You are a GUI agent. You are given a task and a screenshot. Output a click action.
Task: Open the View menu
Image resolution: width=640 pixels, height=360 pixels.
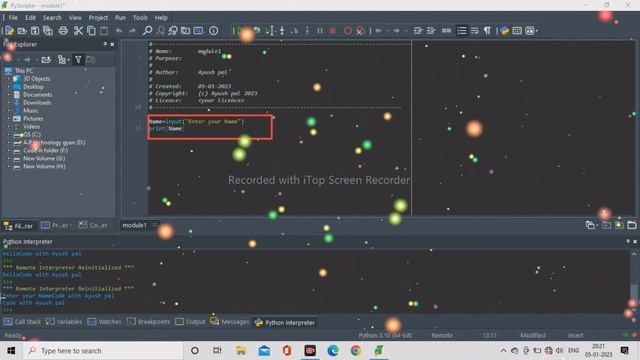coord(75,18)
